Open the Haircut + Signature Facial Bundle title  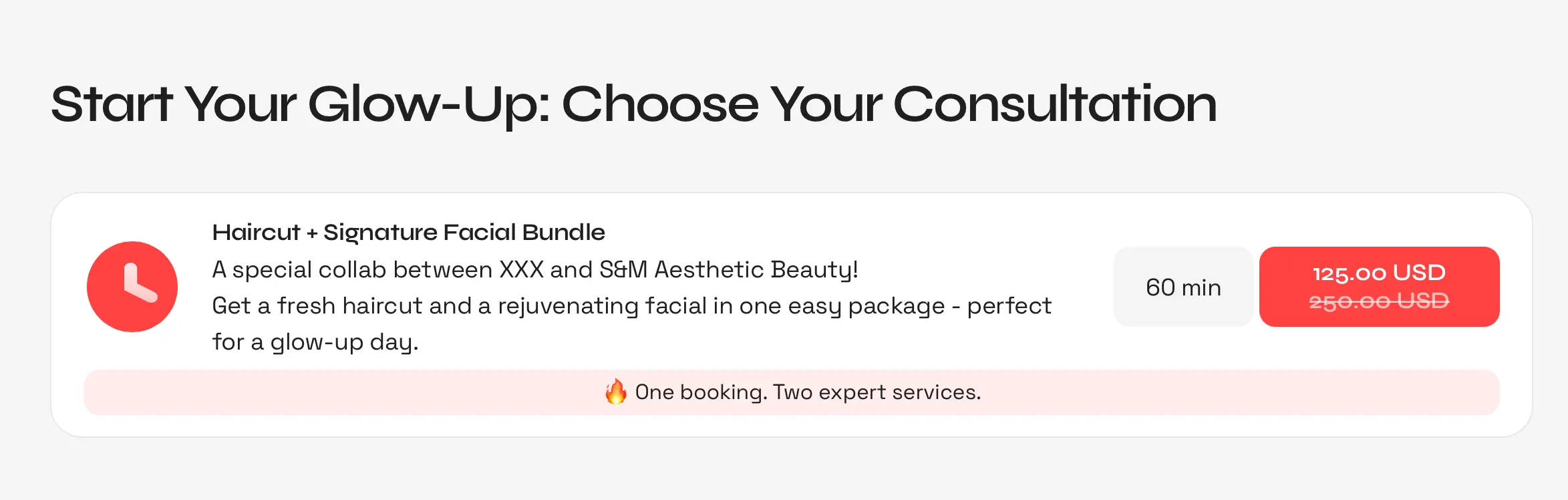[408, 233]
